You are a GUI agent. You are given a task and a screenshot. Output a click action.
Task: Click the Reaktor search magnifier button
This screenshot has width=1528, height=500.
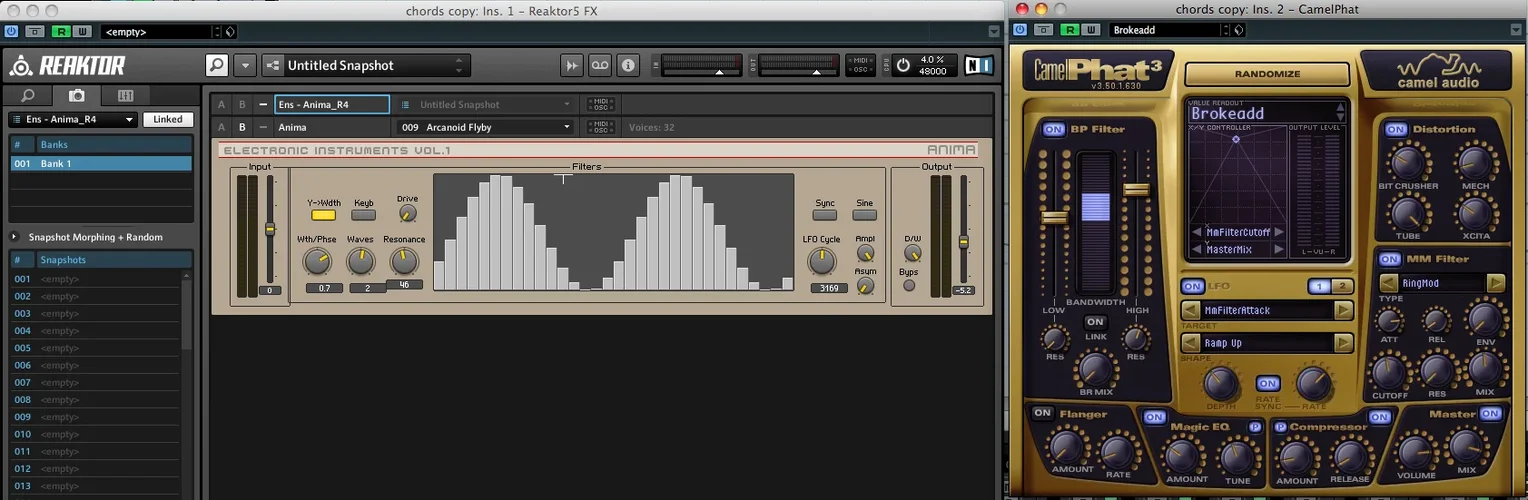[217, 66]
